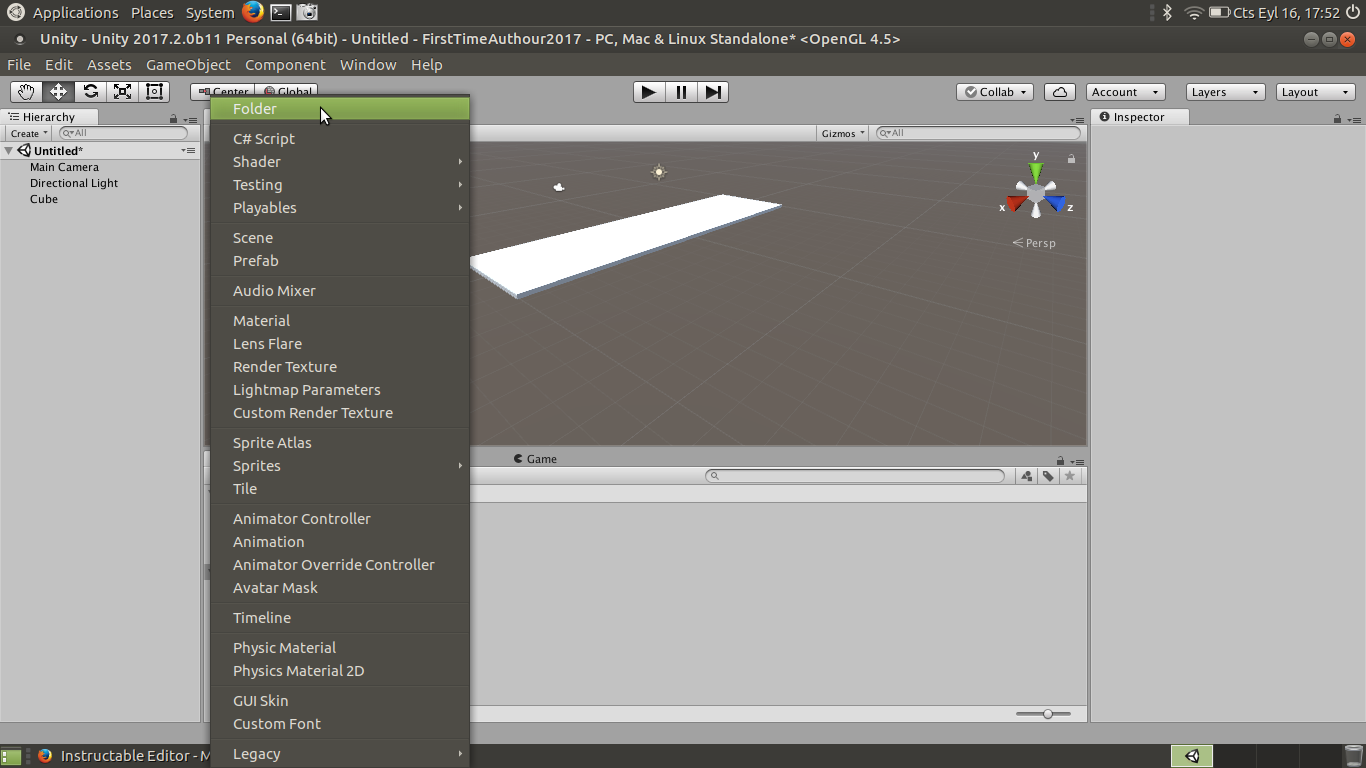Toggle the scene gizmo rotation lock
This screenshot has width=1366, height=768.
pyautogui.click(x=1071, y=158)
